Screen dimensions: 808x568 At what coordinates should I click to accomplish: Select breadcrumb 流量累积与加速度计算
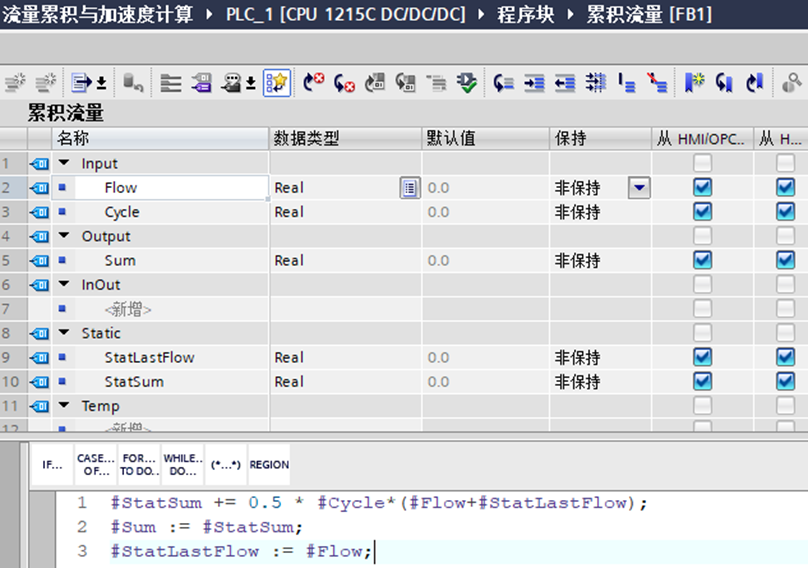click(x=98, y=14)
